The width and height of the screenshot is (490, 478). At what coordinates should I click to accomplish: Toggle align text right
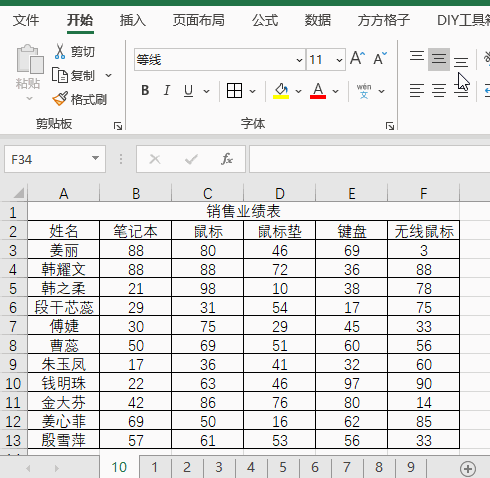(x=461, y=91)
